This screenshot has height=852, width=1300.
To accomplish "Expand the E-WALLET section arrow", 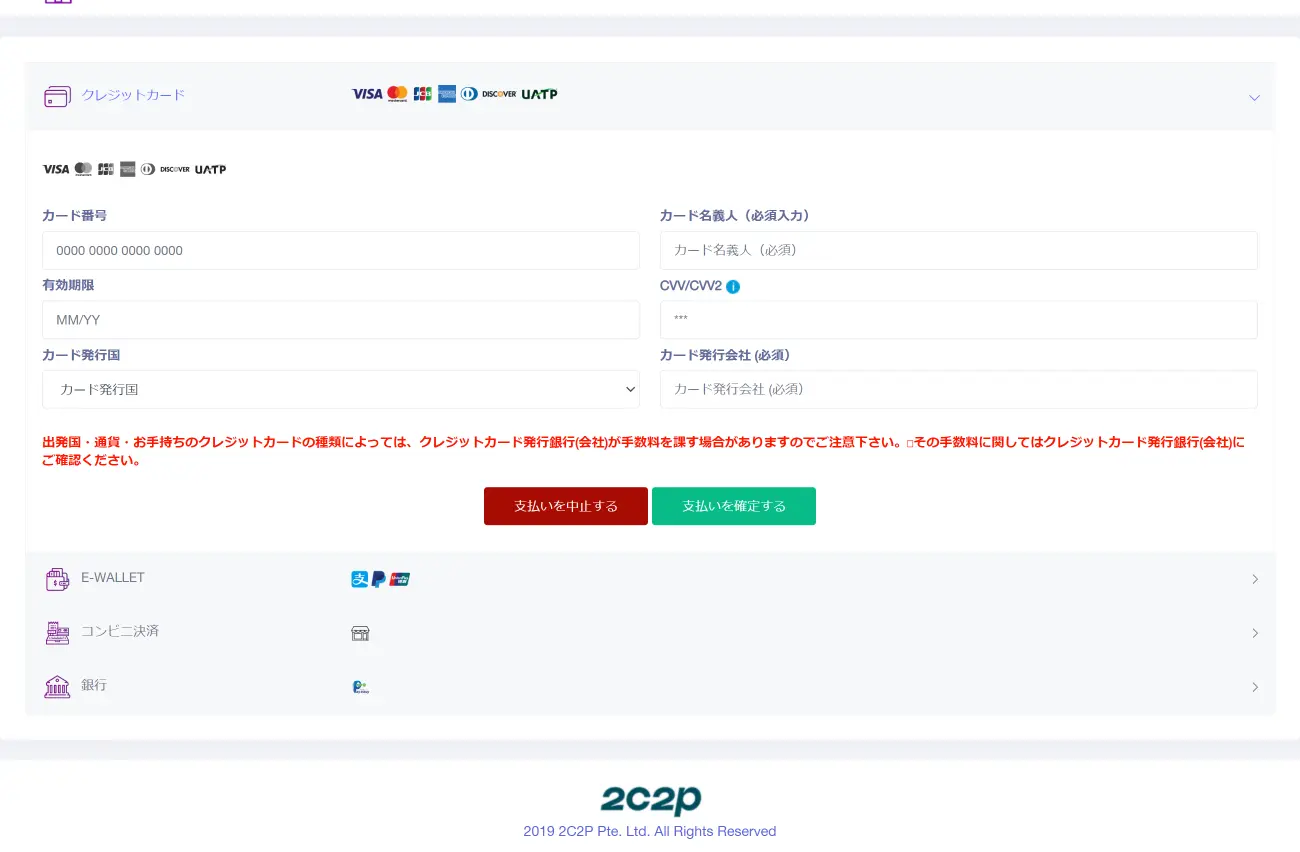I will tap(1255, 579).
